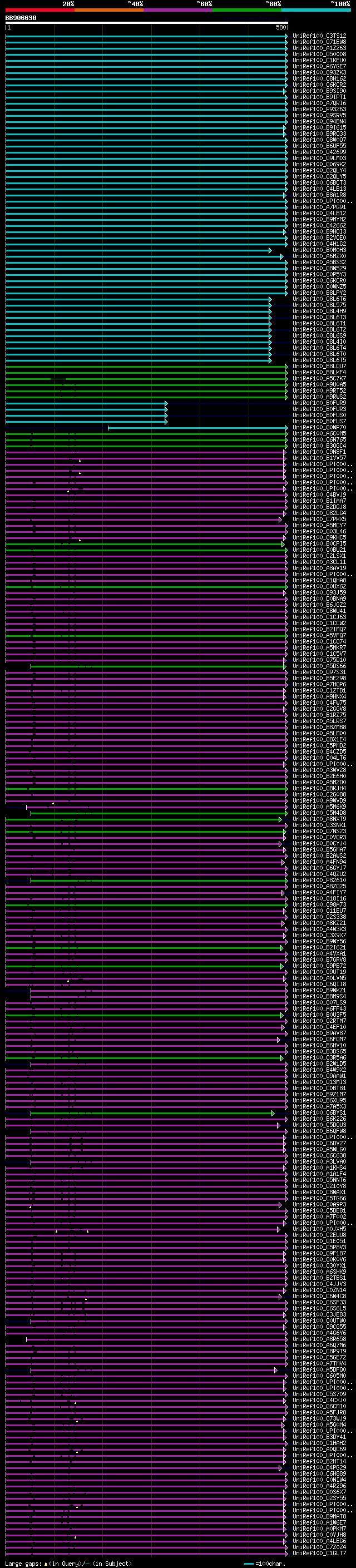Click green alignment bar of UniRef100_A9U0A5
356x1568 pixels.
147,385
